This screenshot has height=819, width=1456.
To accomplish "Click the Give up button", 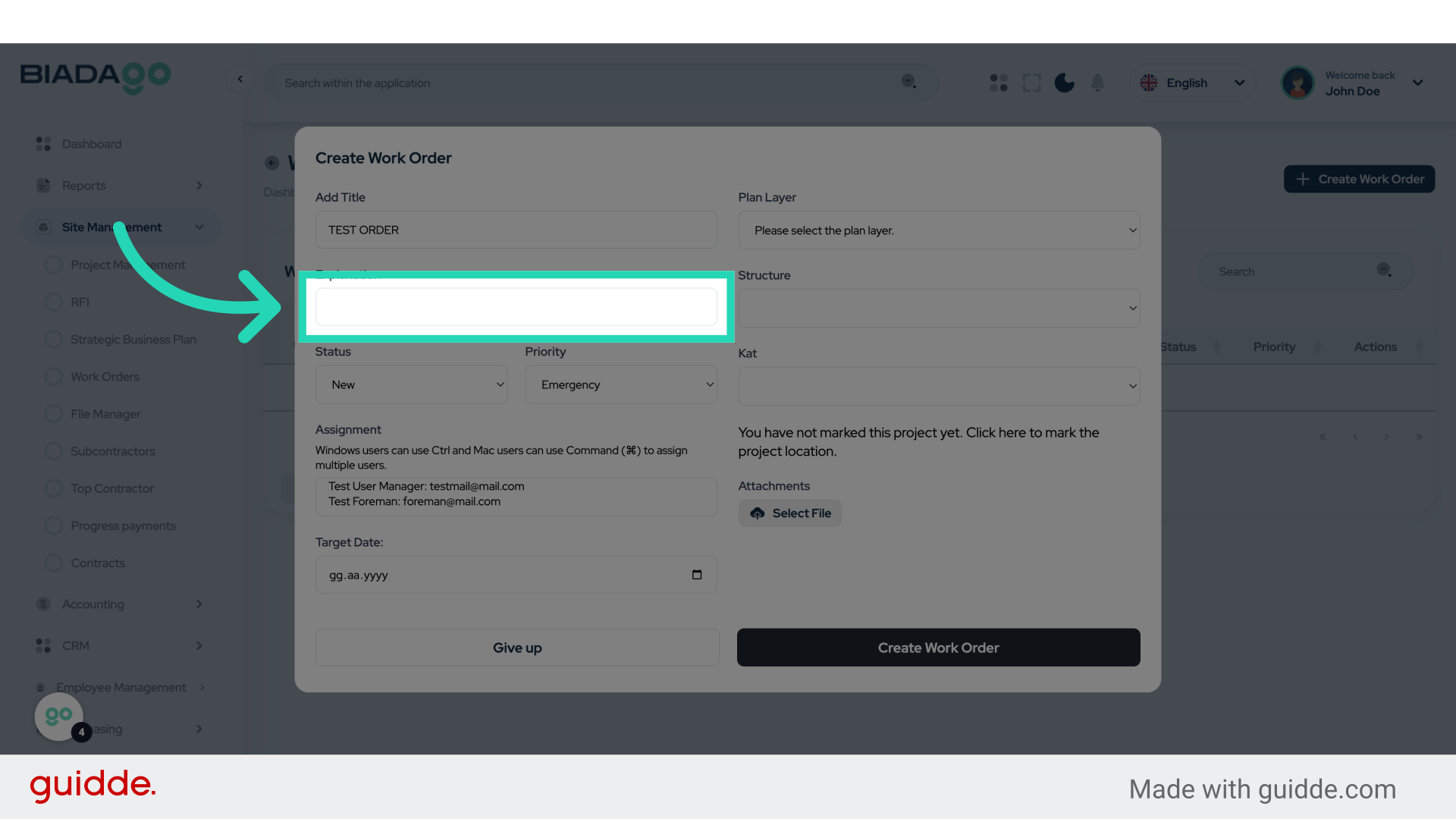I will click(517, 648).
